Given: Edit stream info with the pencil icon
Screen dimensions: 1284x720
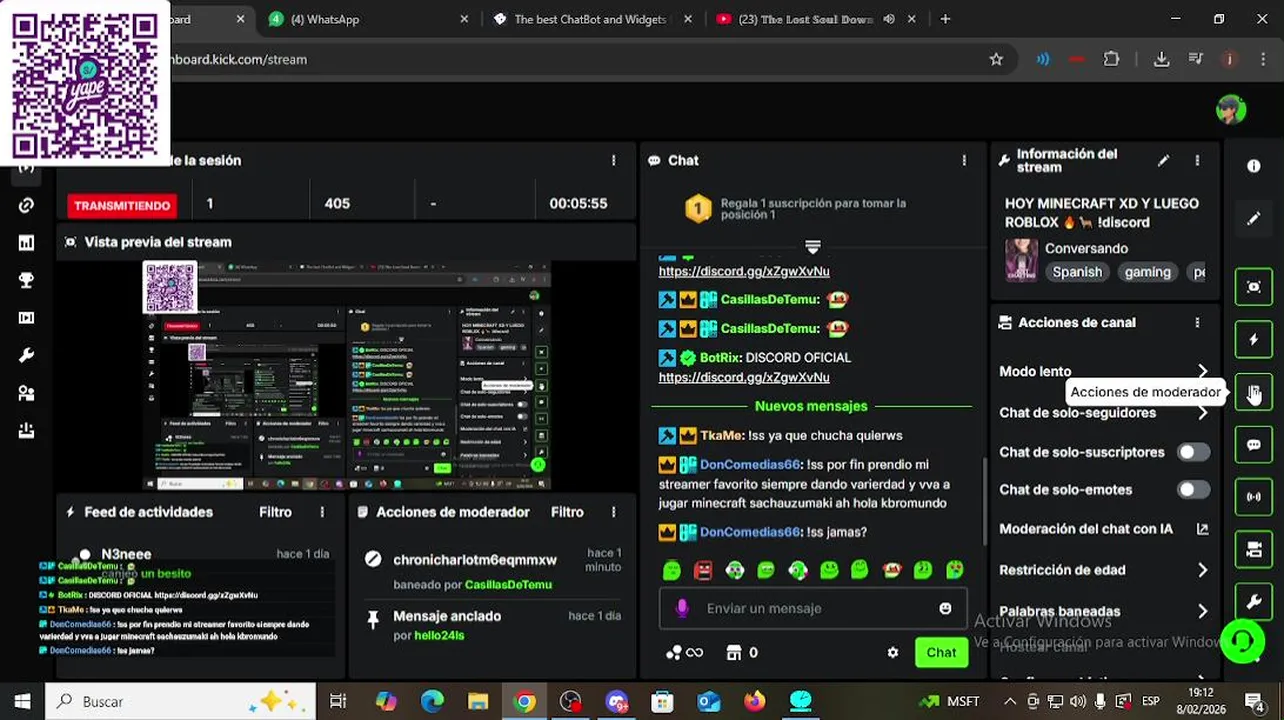Looking at the screenshot, I should (x=1164, y=160).
